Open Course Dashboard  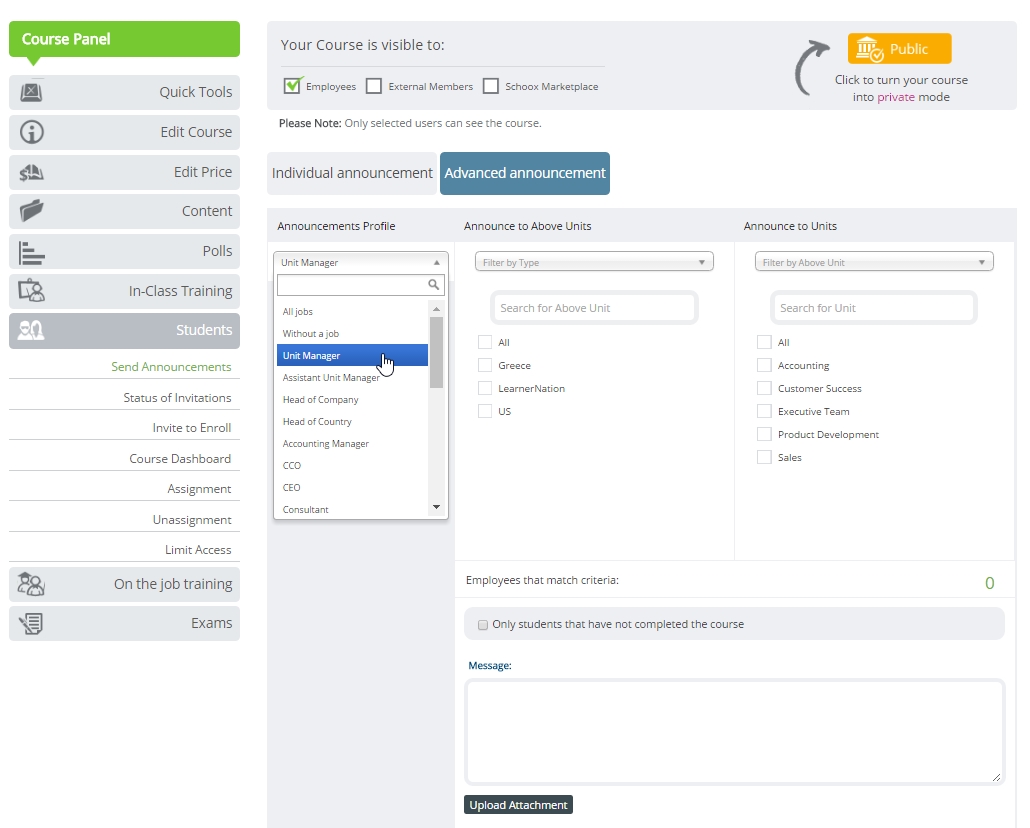pyautogui.click(x=180, y=459)
